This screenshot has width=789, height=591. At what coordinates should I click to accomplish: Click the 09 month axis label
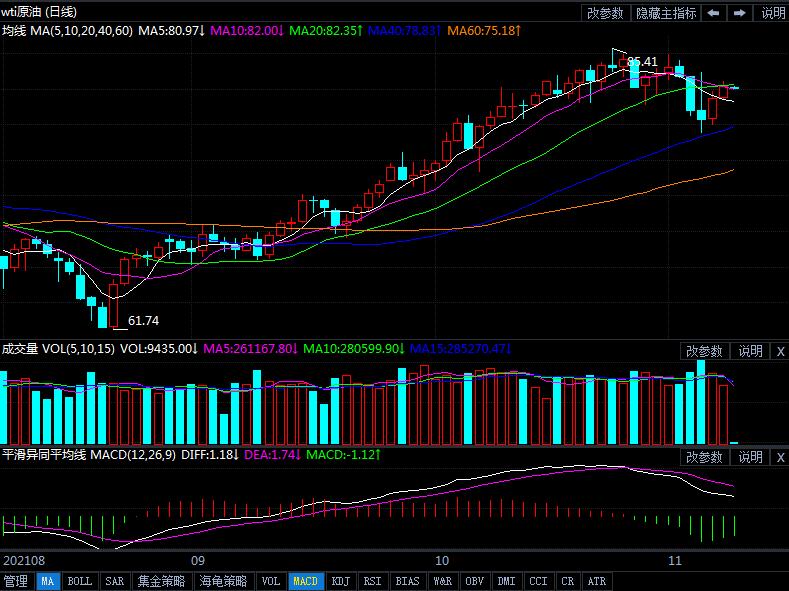[x=198, y=560]
